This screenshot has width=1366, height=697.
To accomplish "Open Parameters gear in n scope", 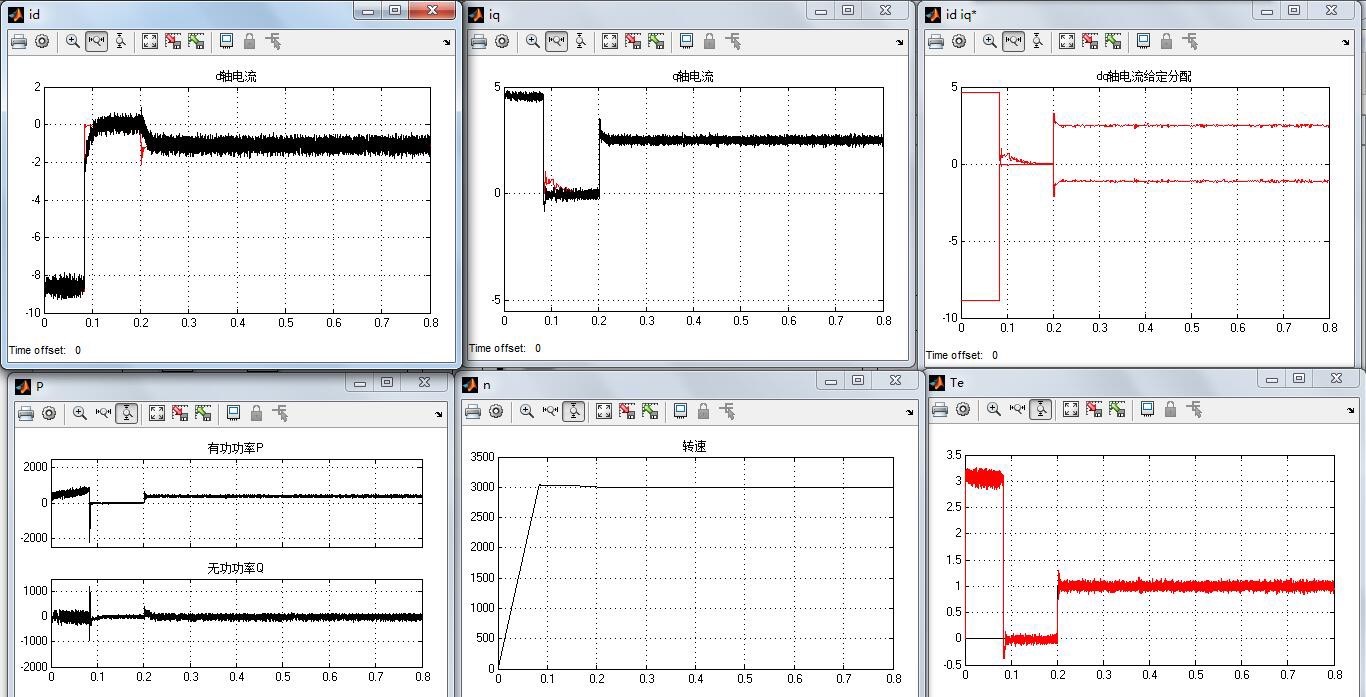I will 496,411.
